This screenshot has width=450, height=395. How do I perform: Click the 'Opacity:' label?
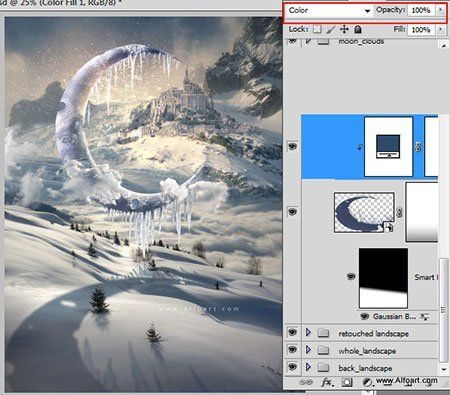(x=390, y=10)
